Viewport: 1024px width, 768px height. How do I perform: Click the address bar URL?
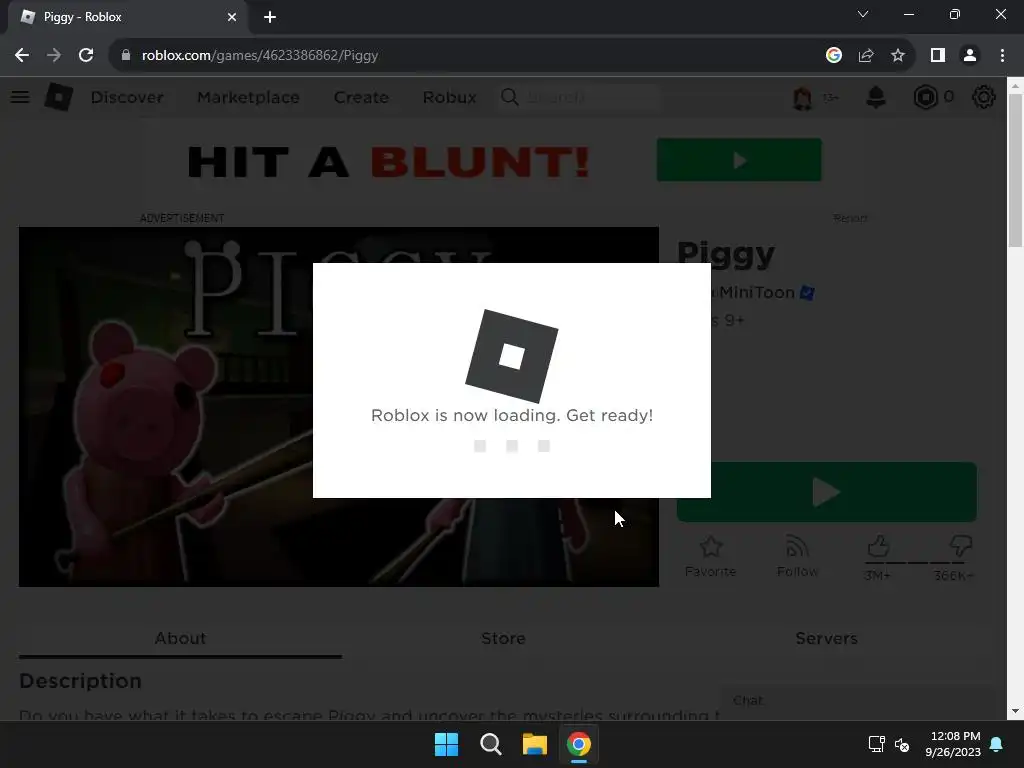tap(260, 56)
